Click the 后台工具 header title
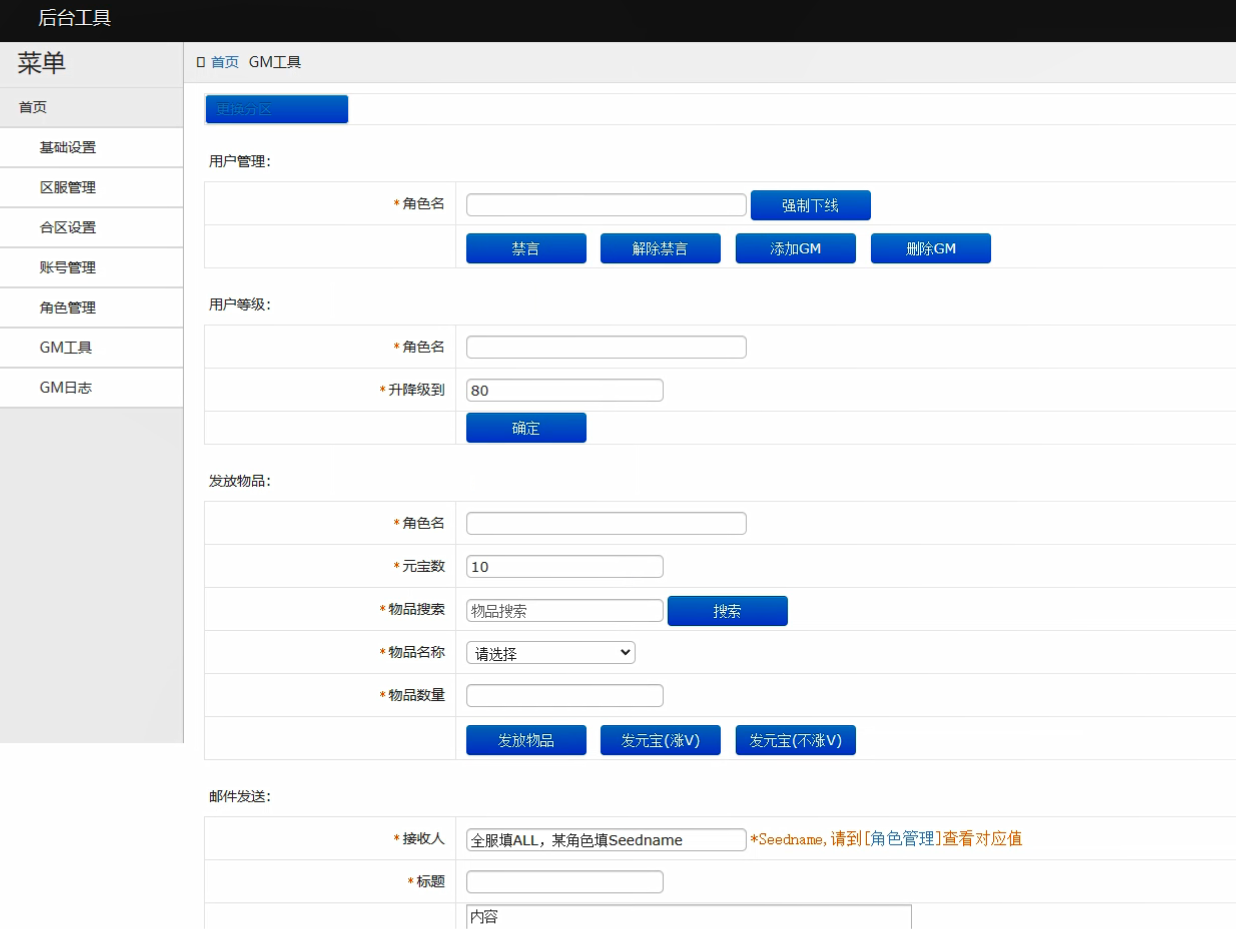This screenshot has height=929, width=1236. (x=74, y=17)
